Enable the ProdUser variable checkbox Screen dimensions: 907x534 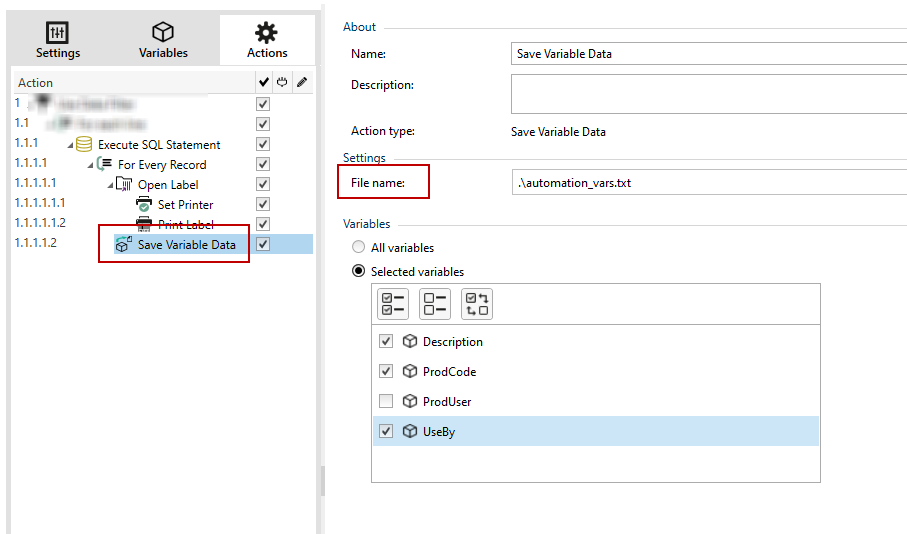(x=387, y=401)
